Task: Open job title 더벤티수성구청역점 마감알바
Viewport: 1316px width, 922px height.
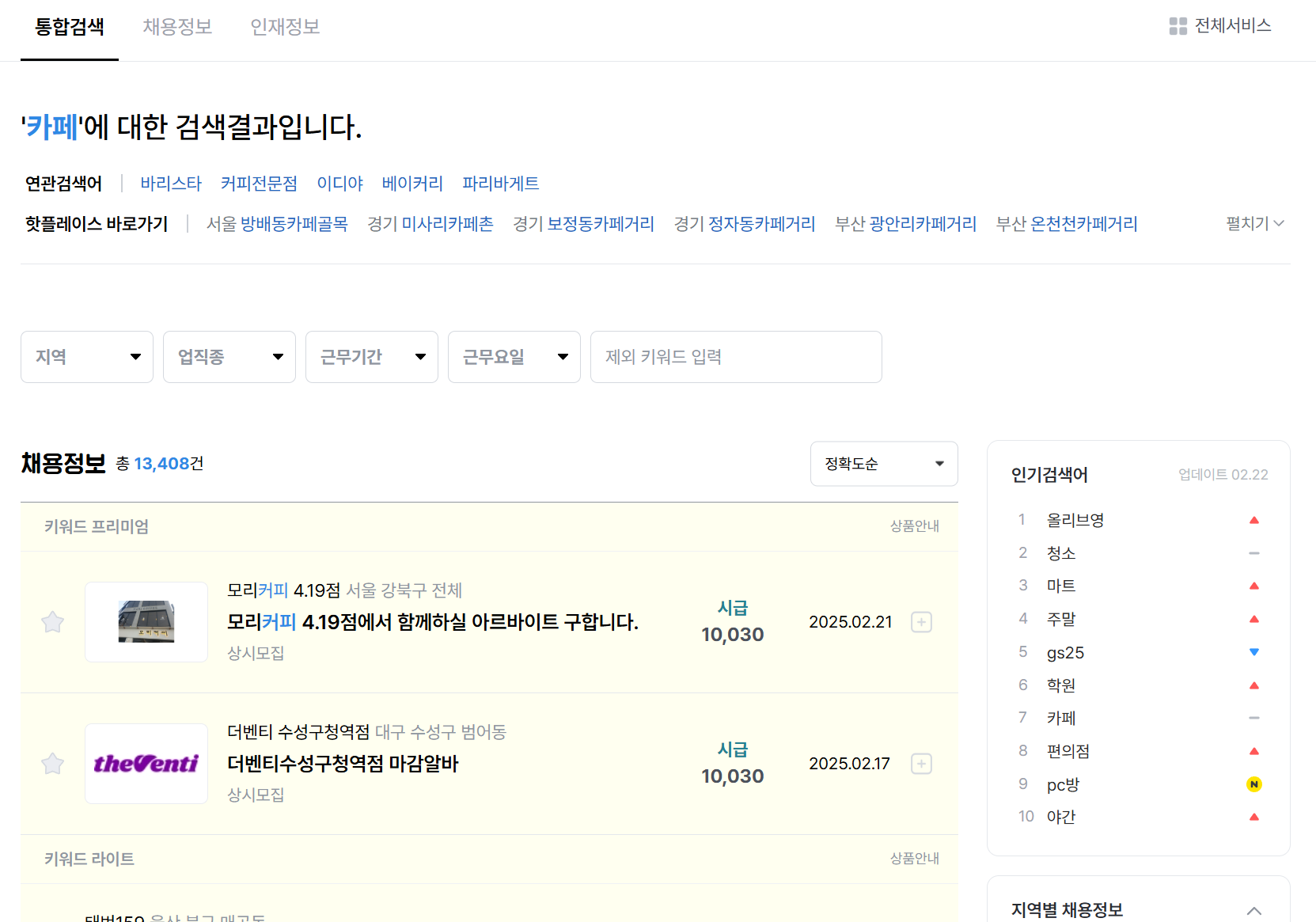Action: (x=343, y=764)
